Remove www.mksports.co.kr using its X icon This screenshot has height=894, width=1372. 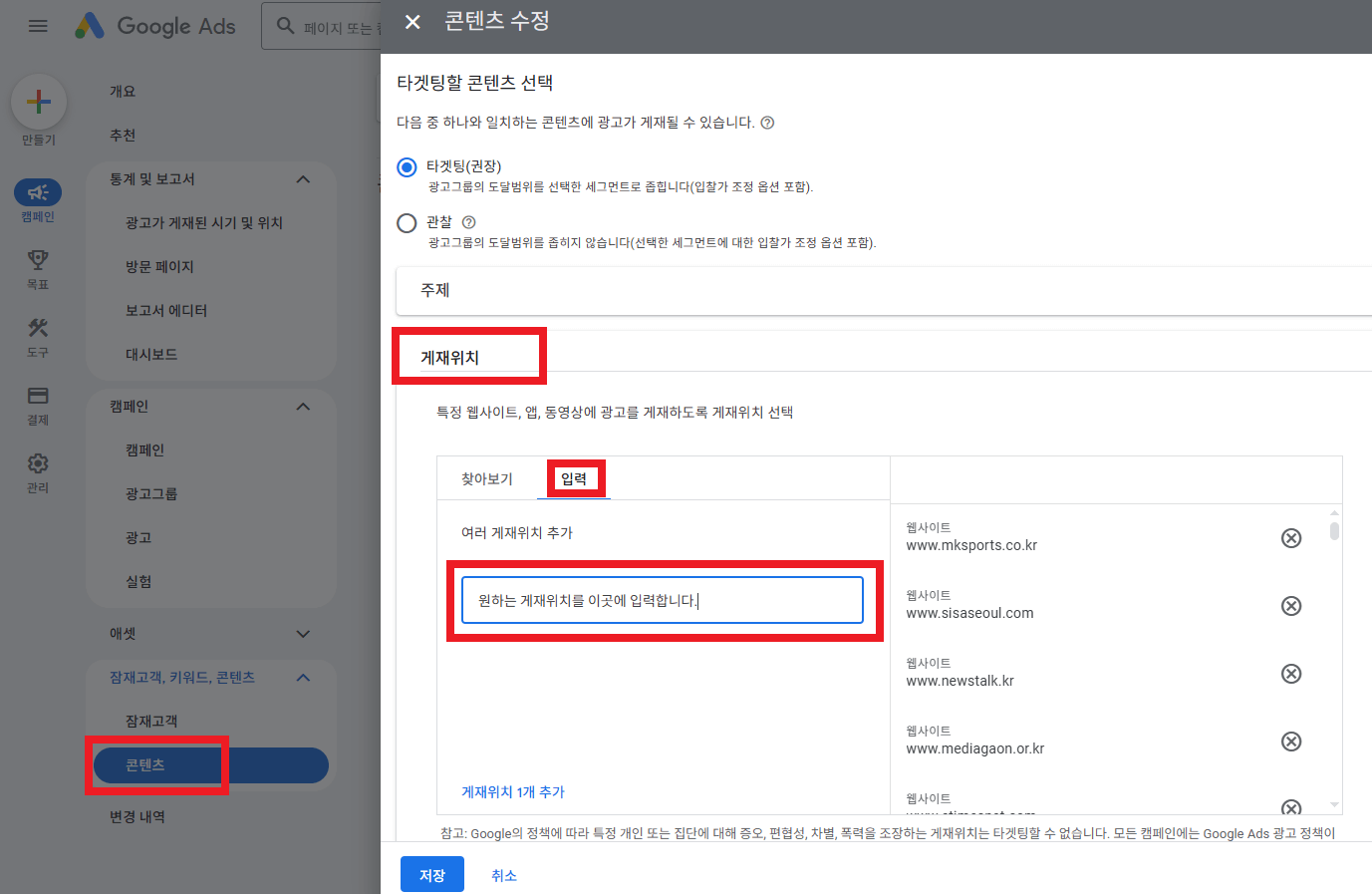[1291, 537]
